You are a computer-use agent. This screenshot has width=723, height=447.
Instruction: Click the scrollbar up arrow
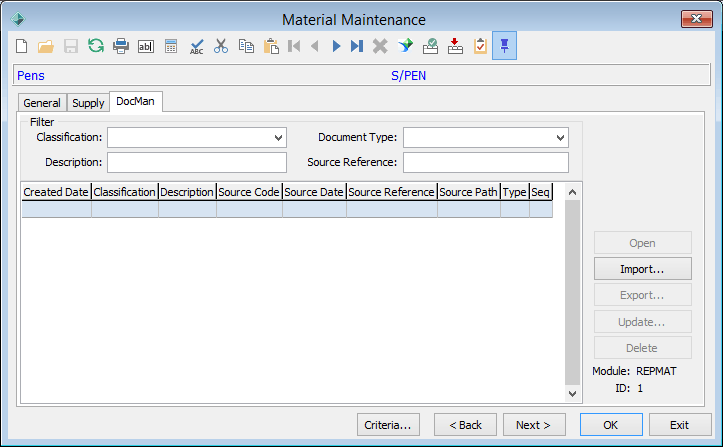(x=572, y=192)
